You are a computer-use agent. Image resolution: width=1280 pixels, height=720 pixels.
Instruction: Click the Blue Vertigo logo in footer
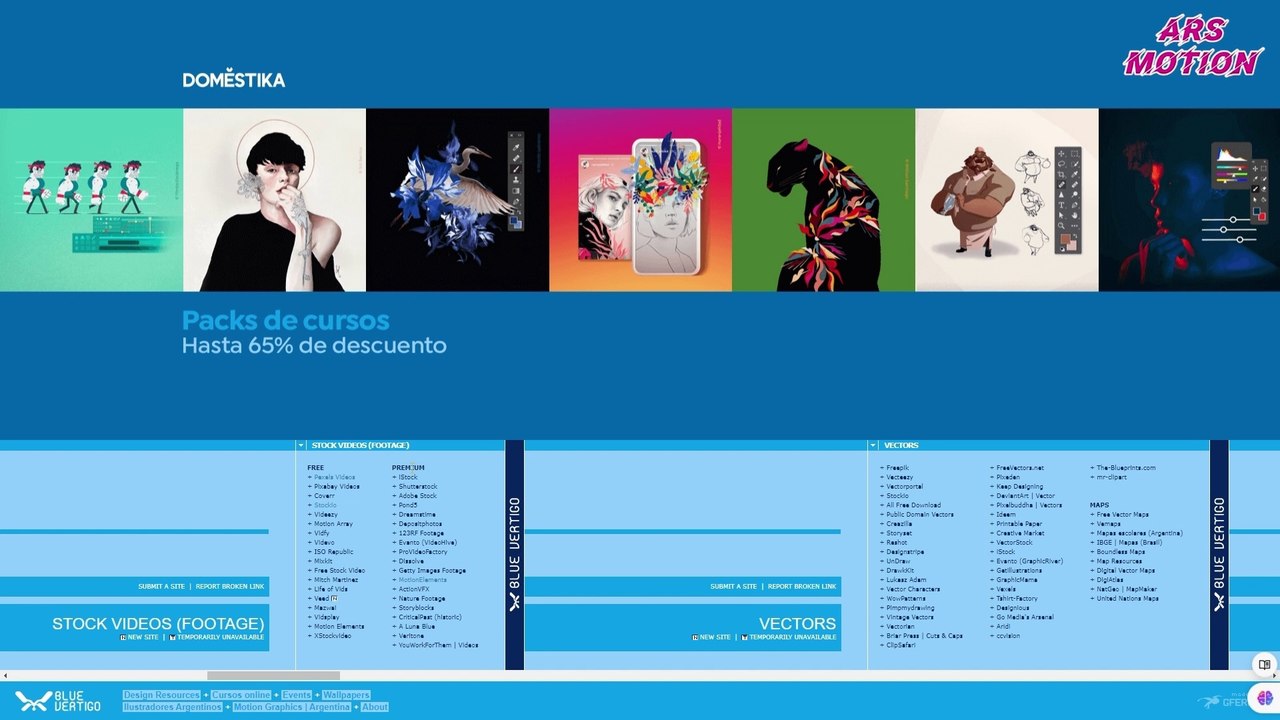pyautogui.click(x=58, y=701)
